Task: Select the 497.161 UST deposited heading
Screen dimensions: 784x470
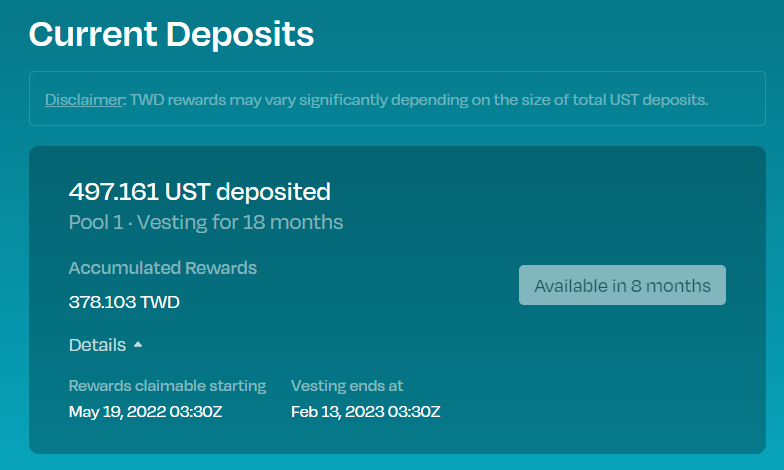Action: tap(200, 192)
